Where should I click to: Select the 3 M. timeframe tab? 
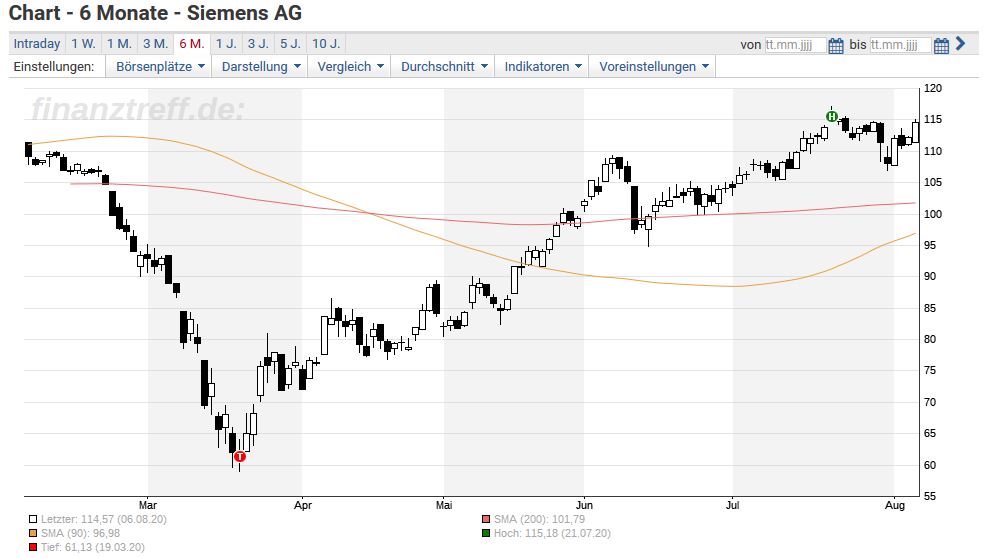coord(155,44)
